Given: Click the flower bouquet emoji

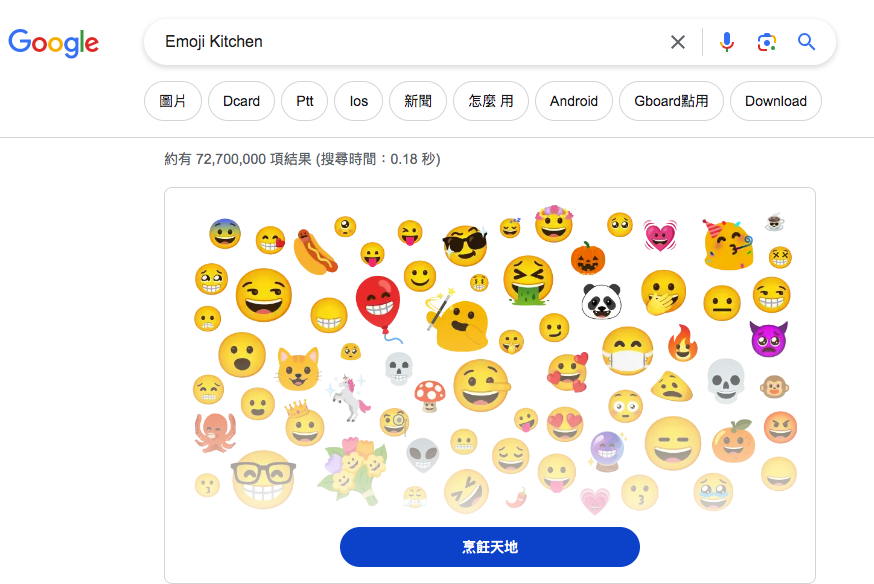Looking at the screenshot, I should tap(352, 470).
